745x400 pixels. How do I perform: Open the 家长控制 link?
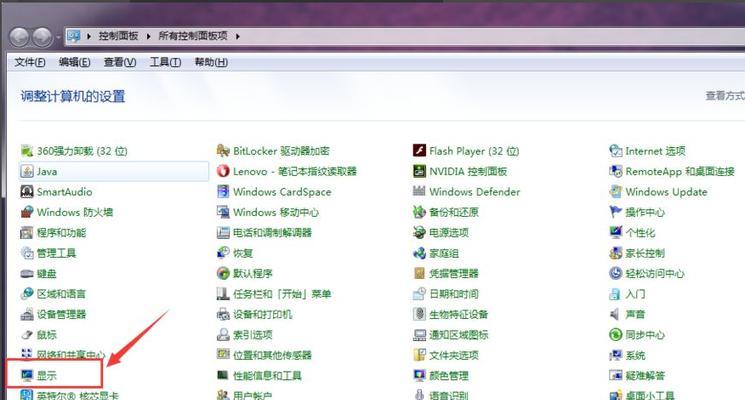coord(645,253)
